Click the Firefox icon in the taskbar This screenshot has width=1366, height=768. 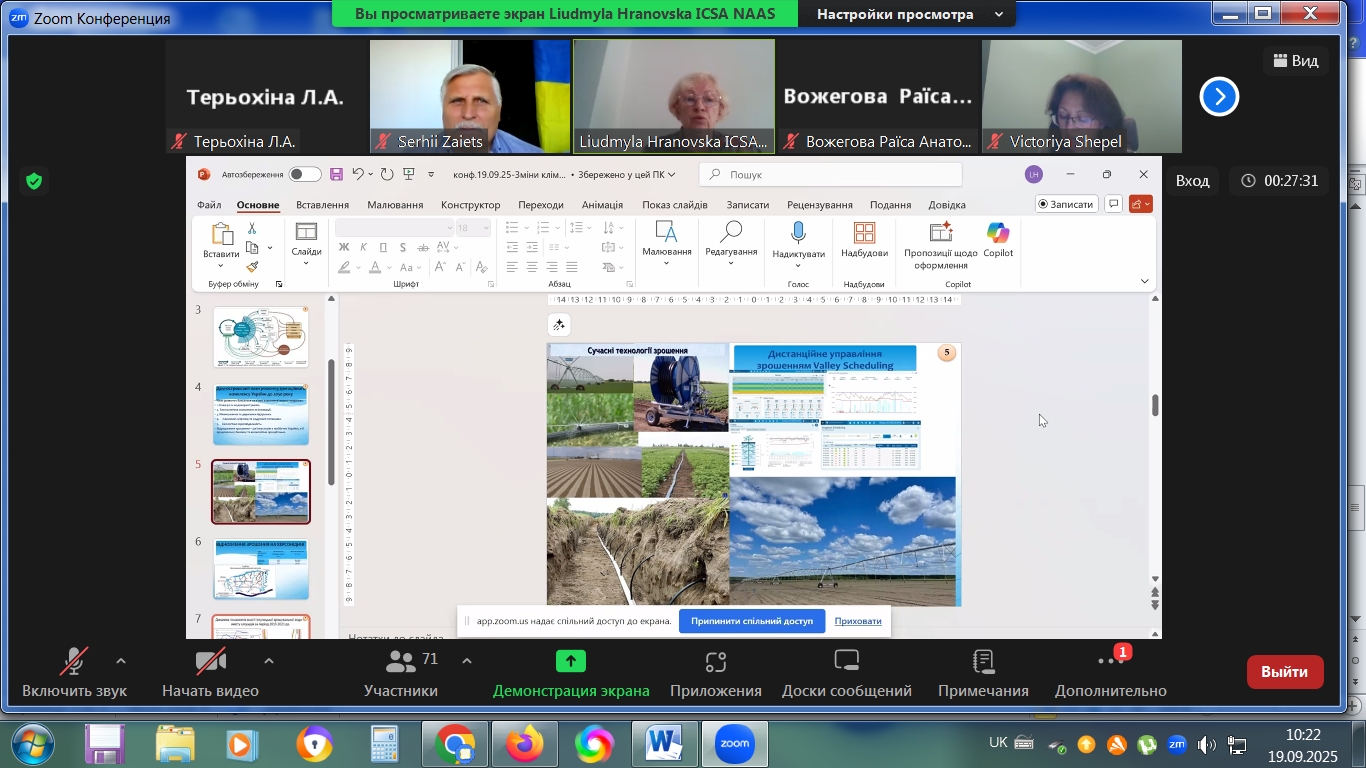tap(524, 745)
